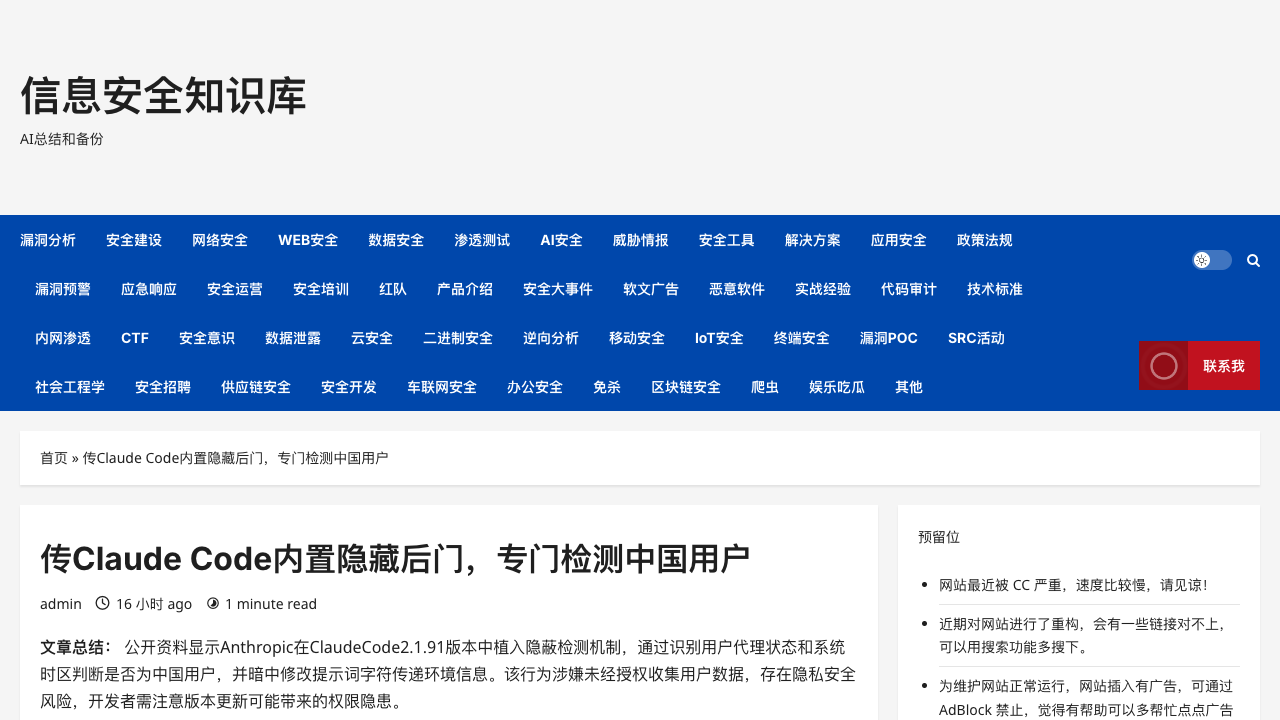Open the 二进制安全 menu item
The image size is (1280, 720).
pos(458,338)
